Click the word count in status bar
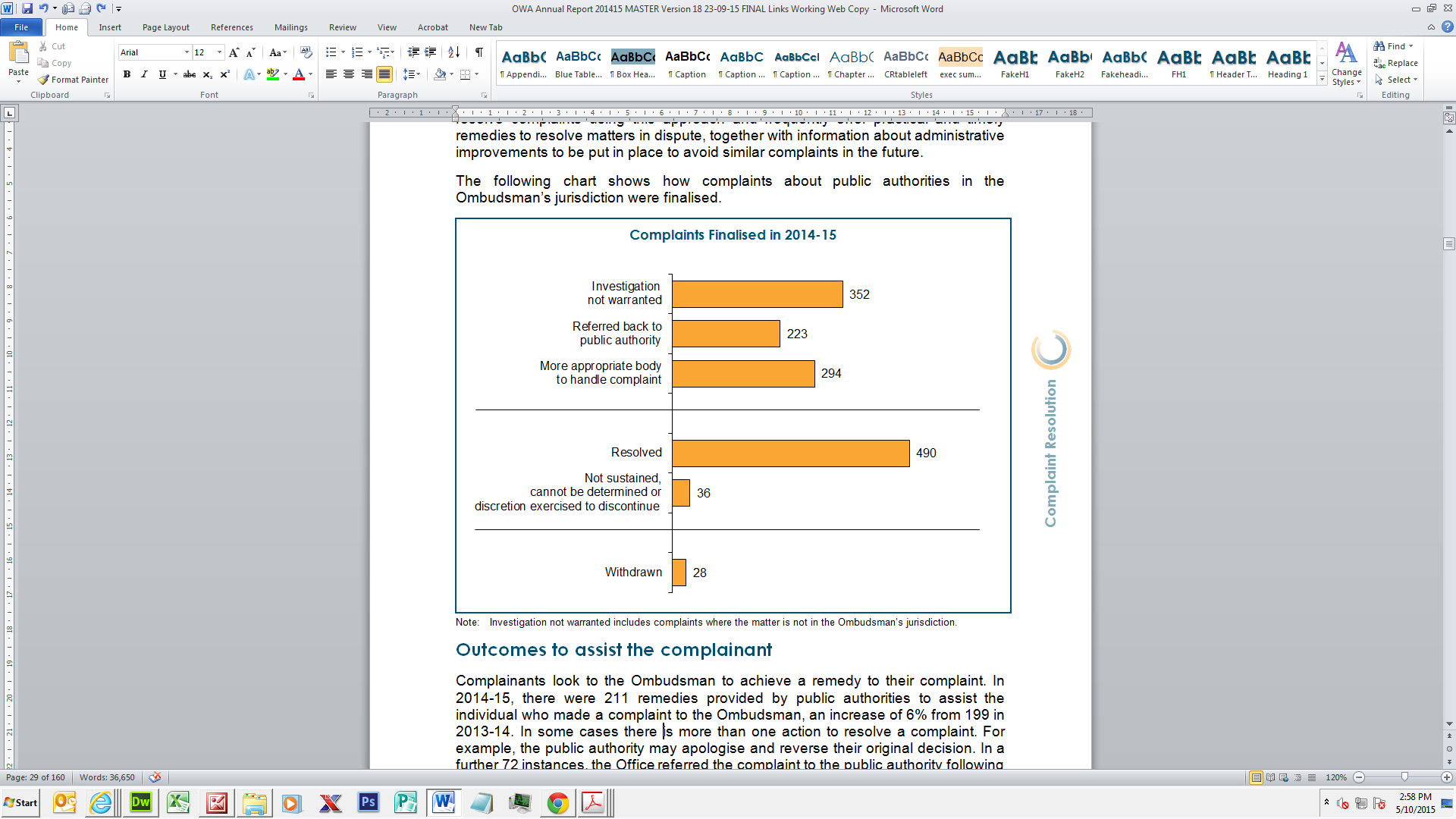The width and height of the screenshot is (1456, 819). pos(107,777)
